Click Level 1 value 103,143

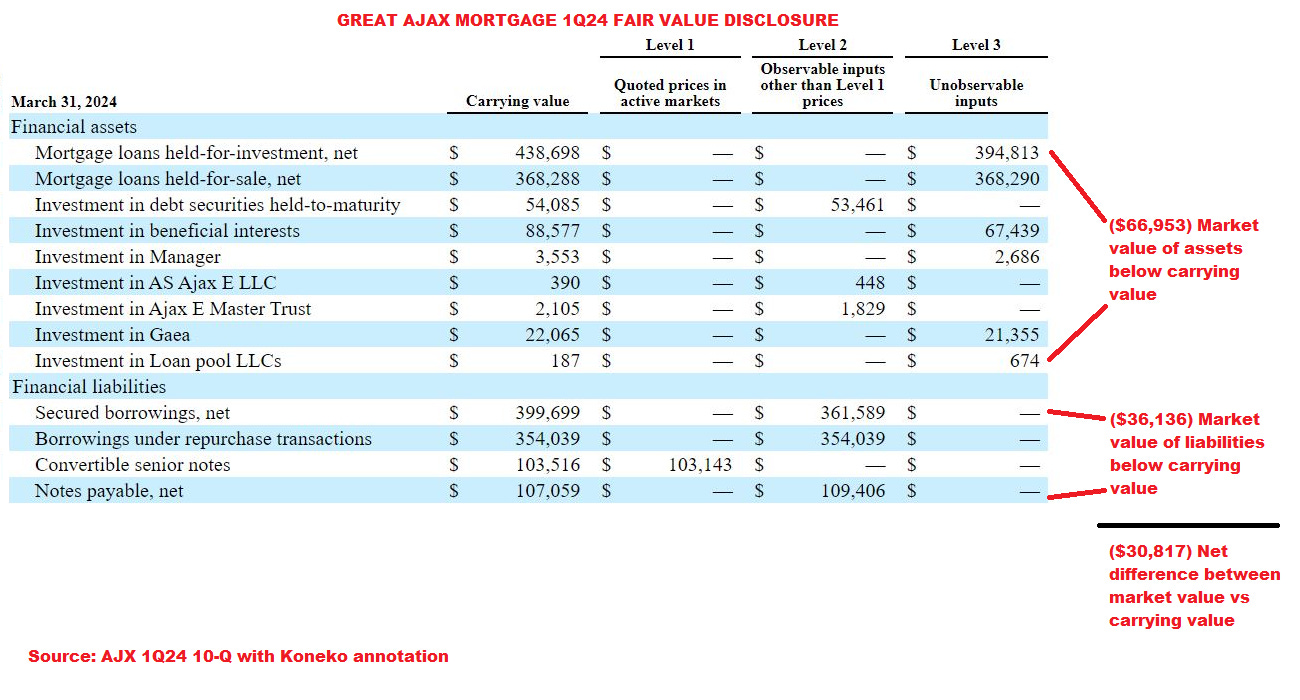[700, 465]
